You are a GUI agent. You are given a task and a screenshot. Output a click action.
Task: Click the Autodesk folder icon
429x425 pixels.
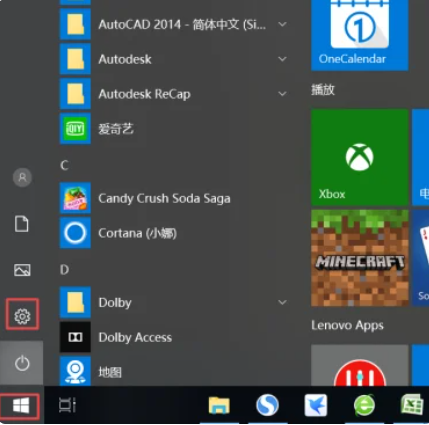pyautogui.click(x=75, y=59)
